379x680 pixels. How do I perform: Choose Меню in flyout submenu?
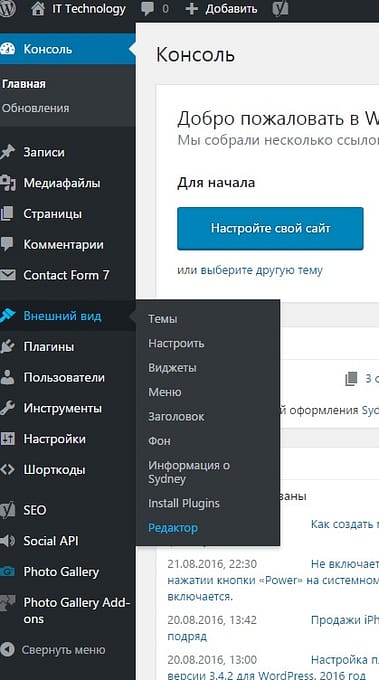pos(165,392)
